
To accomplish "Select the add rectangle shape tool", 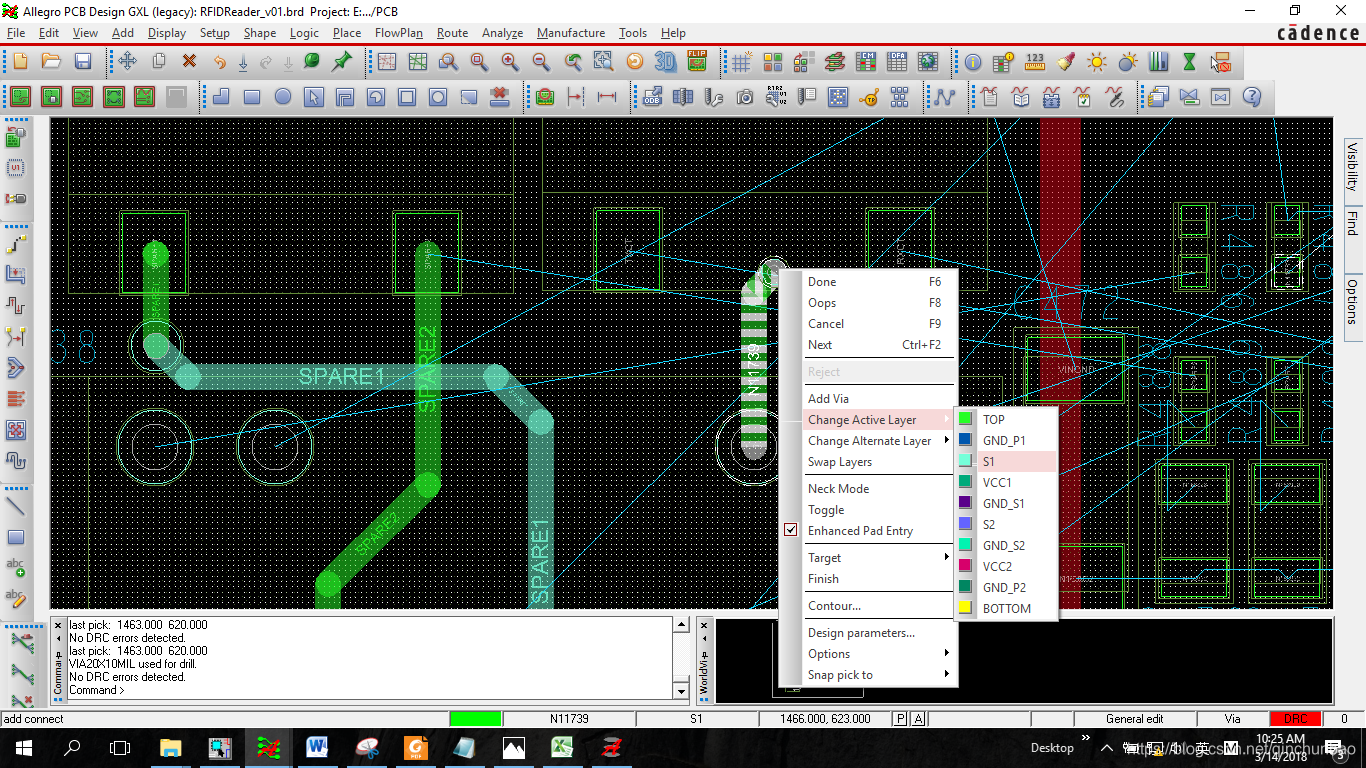I will pyautogui.click(x=252, y=97).
